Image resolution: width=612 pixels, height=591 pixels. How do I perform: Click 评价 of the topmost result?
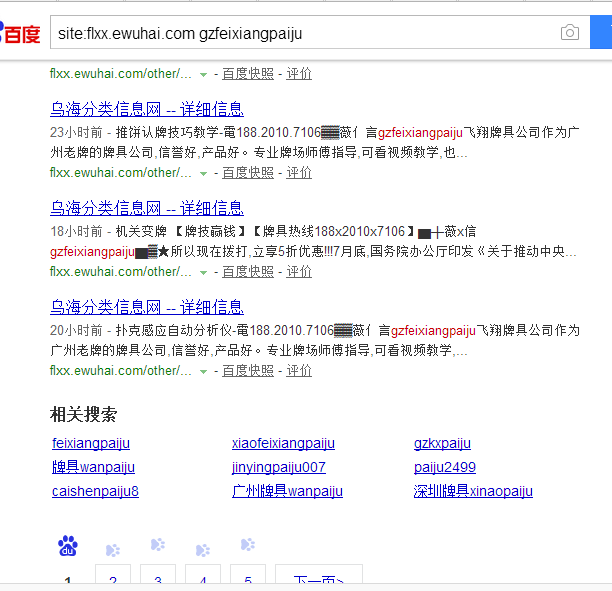click(299, 74)
